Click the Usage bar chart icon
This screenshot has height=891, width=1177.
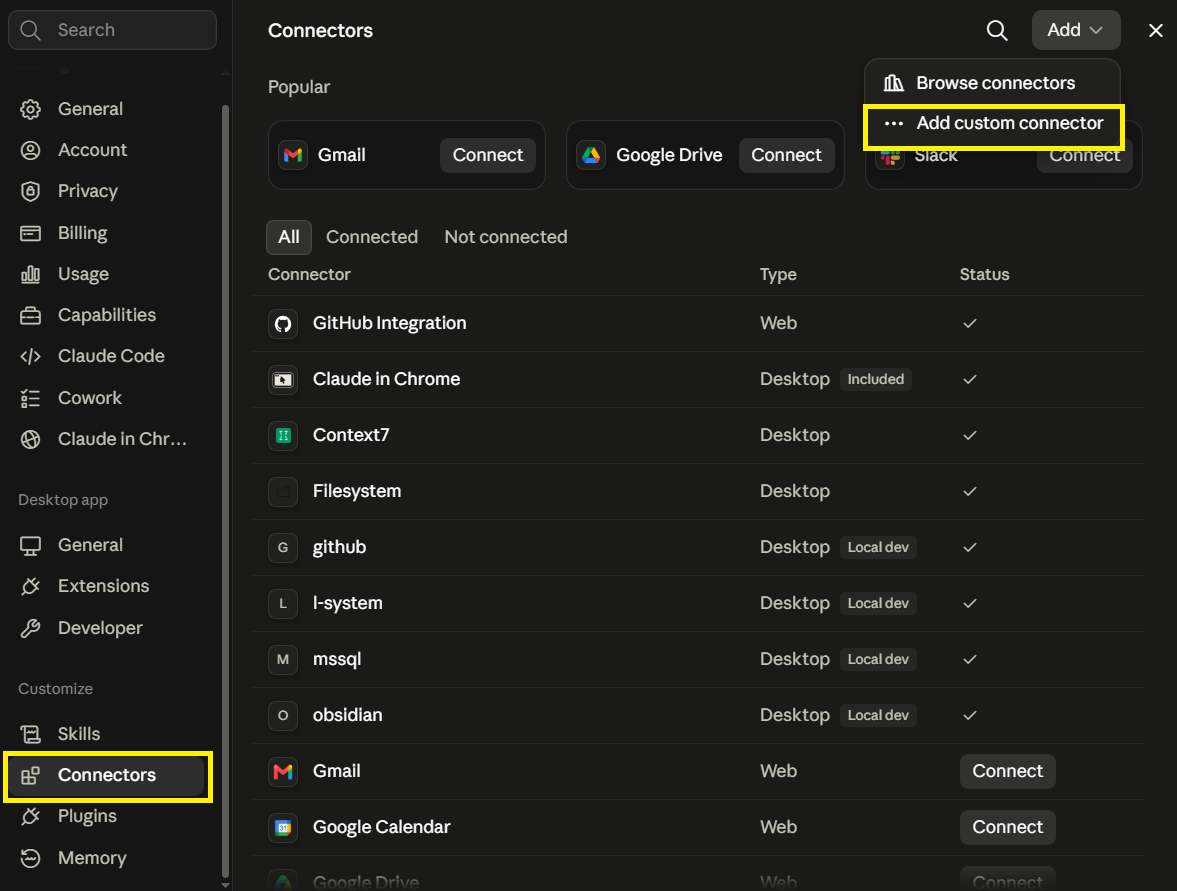(x=30, y=274)
